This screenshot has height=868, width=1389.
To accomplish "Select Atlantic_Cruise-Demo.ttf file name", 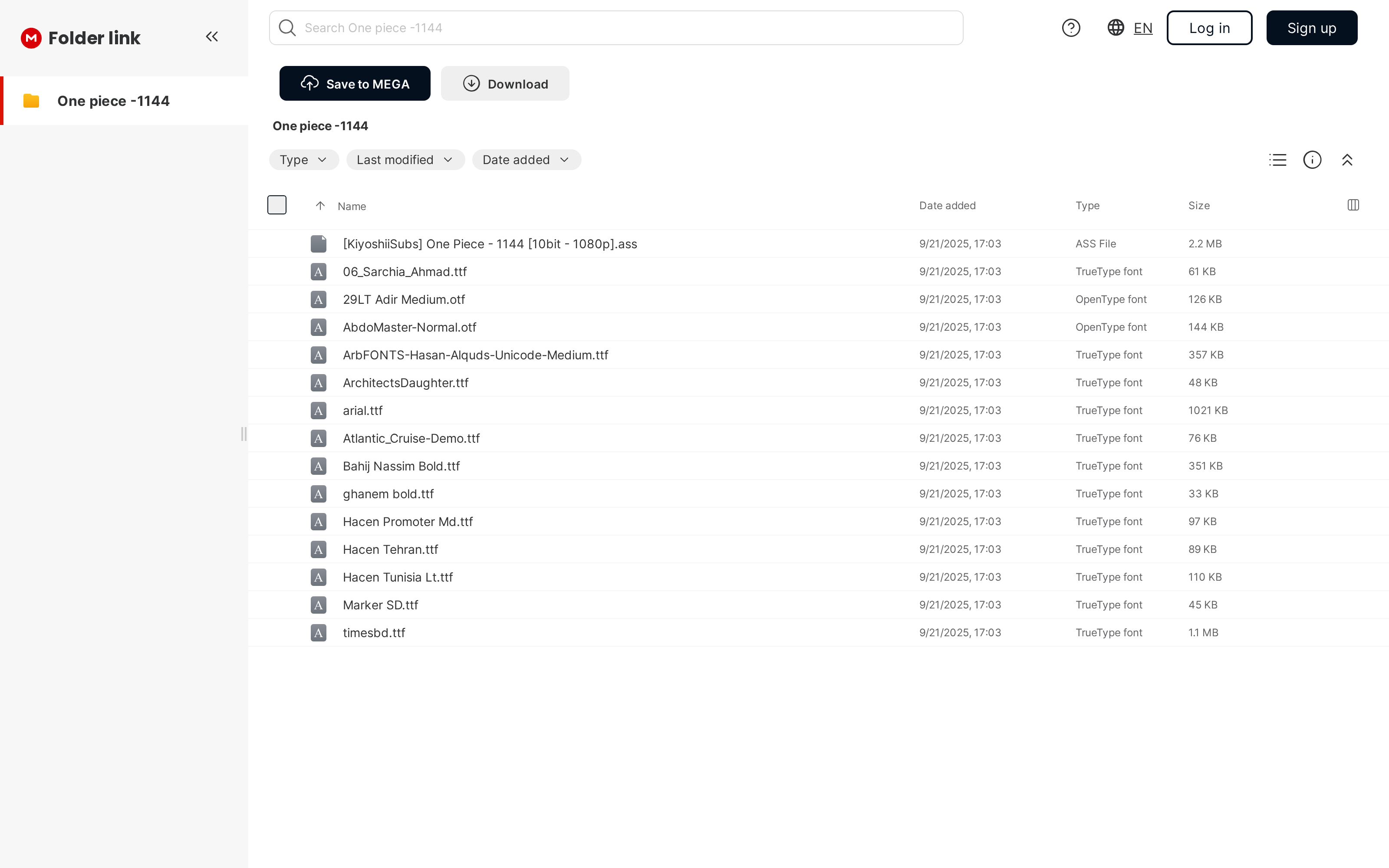I will pyautogui.click(x=411, y=439).
